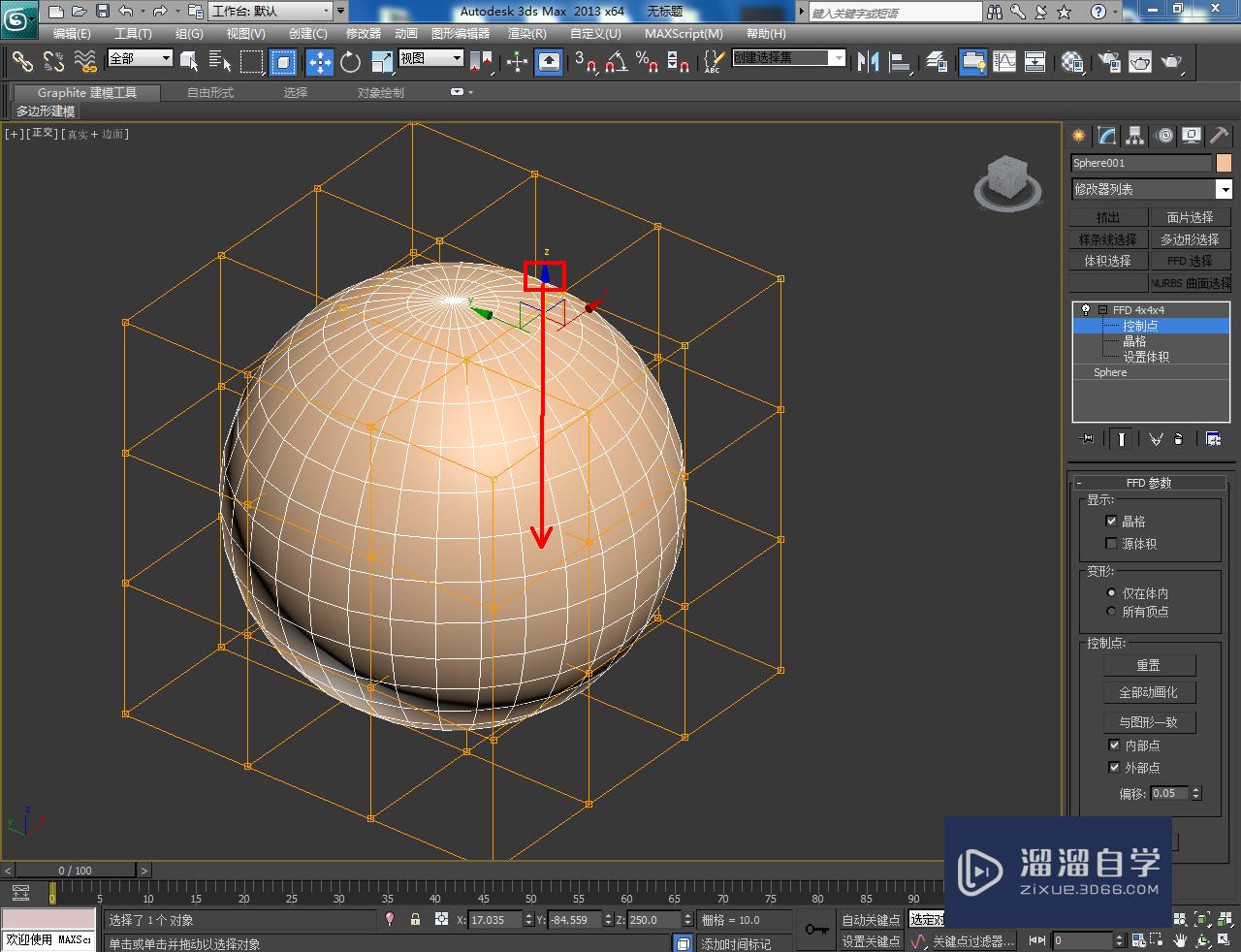Click the Align tool icon
Screen dimensions: 1241x952
click(x=901, y=62)
